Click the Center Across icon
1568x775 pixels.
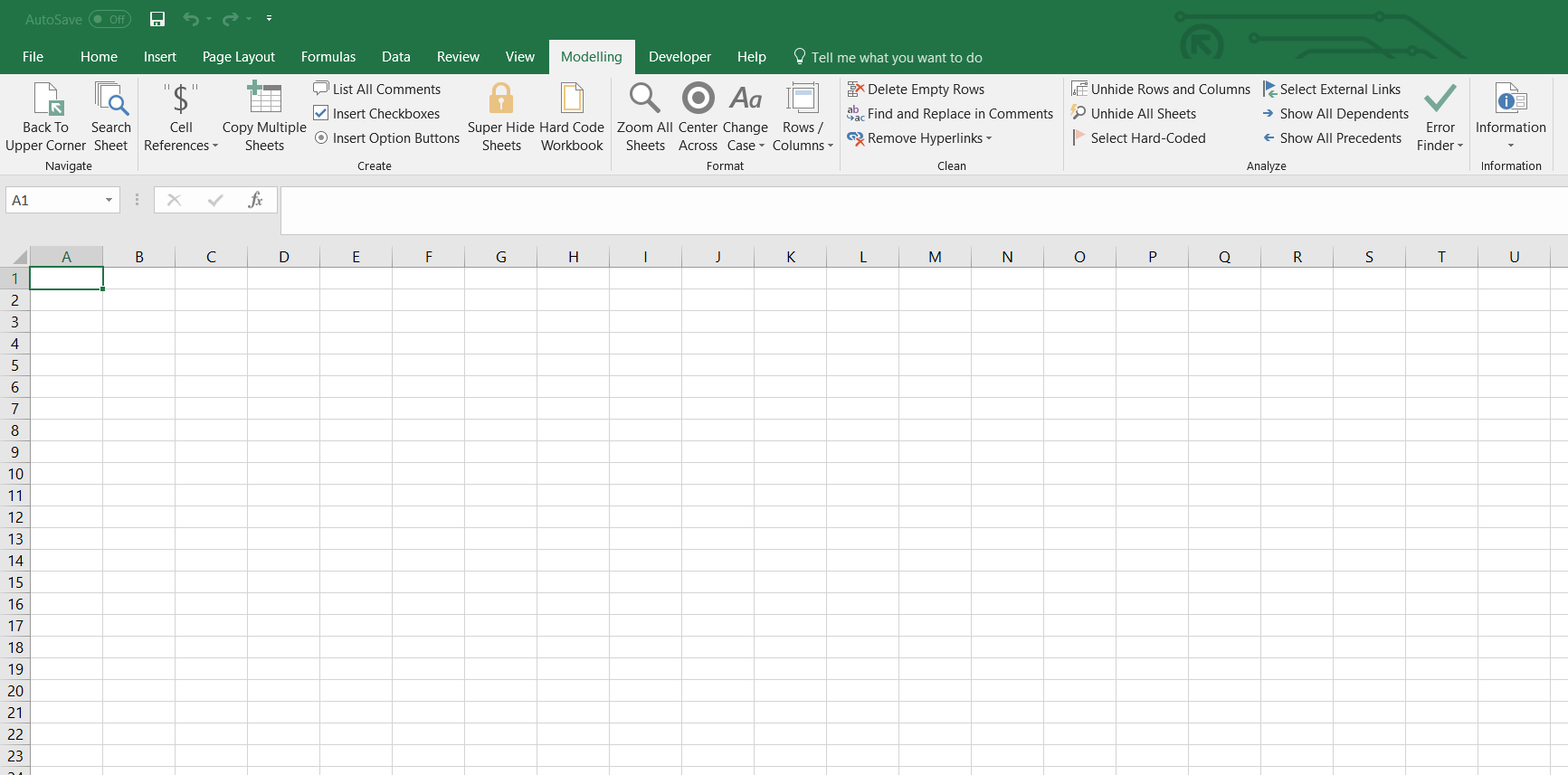pos(698,98)
